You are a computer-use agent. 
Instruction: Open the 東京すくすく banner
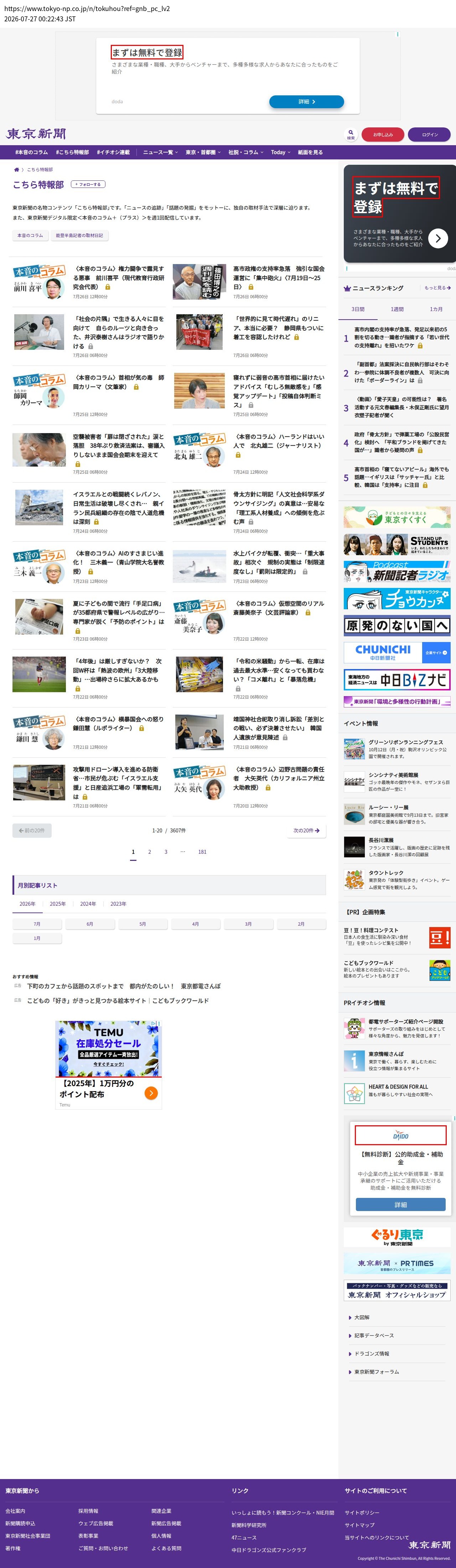tap(397, 517)
